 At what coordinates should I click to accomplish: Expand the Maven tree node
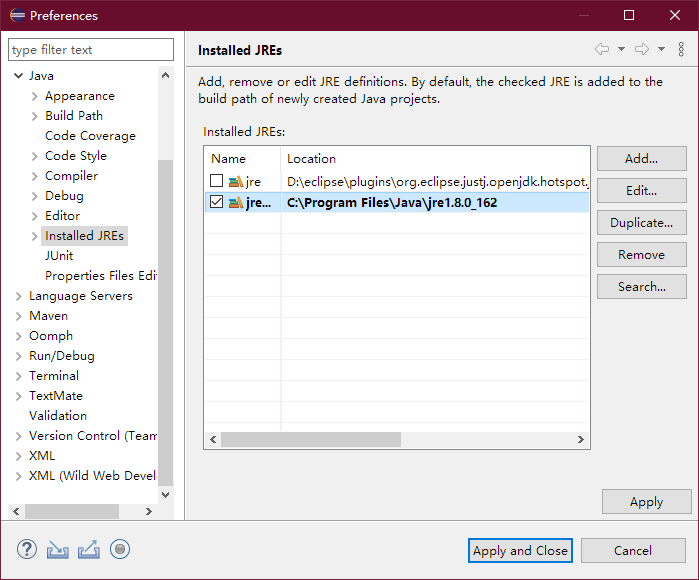19,316
